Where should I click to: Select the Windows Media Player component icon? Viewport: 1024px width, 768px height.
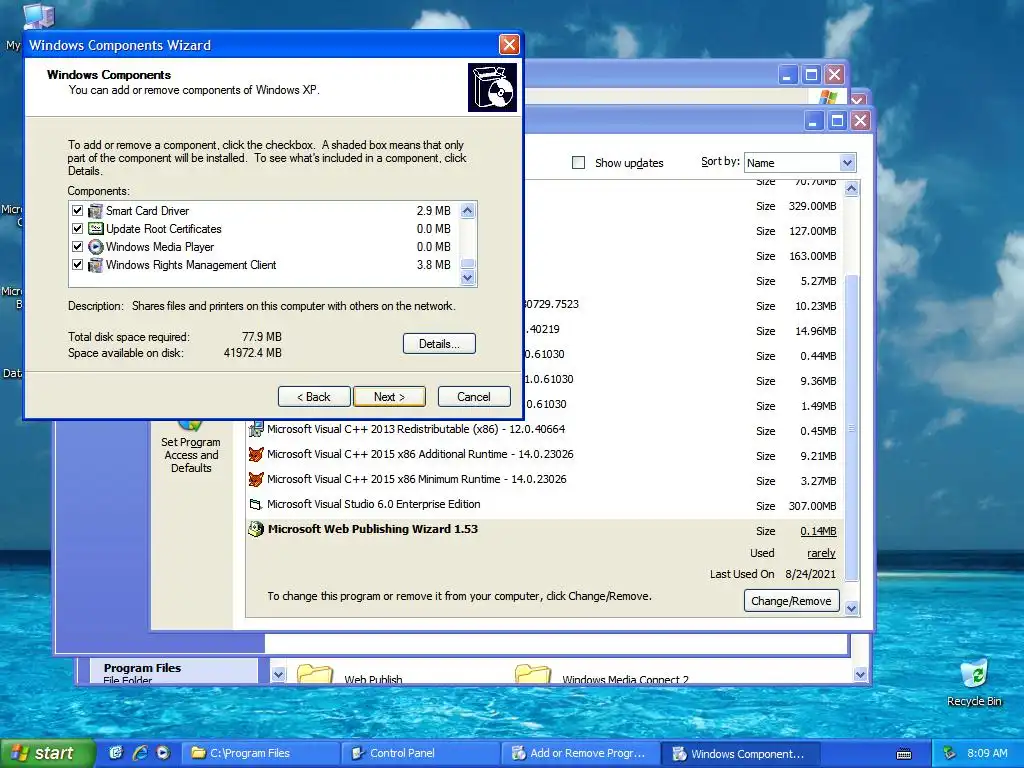click(95, 247)
